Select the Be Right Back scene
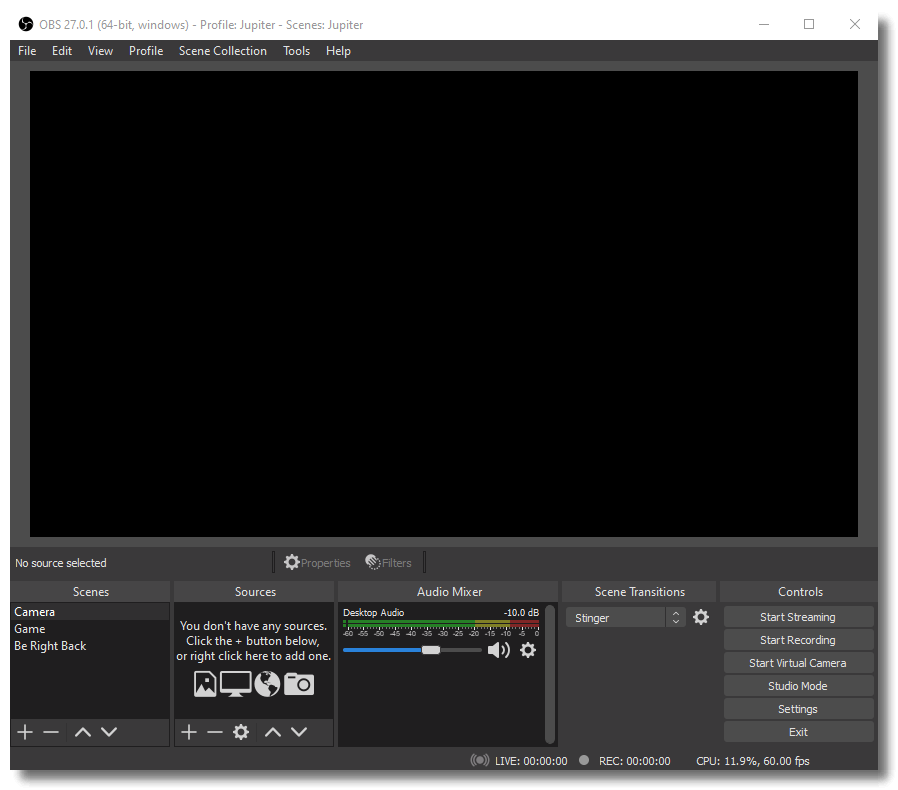 90,646
